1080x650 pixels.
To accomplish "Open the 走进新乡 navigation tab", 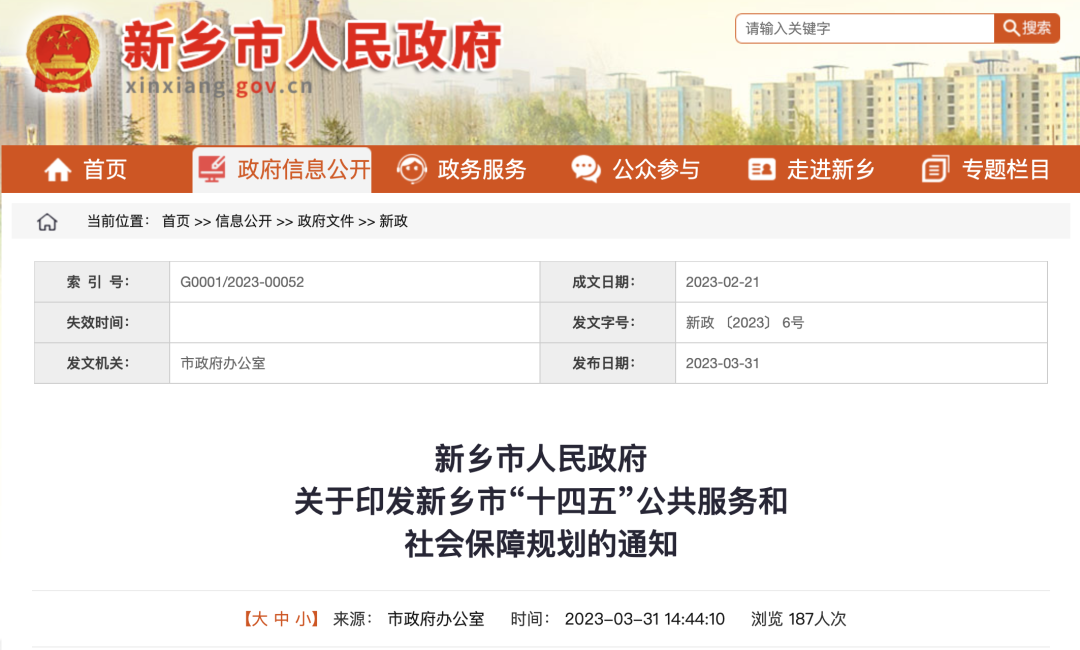I will (x=811, y=169).
